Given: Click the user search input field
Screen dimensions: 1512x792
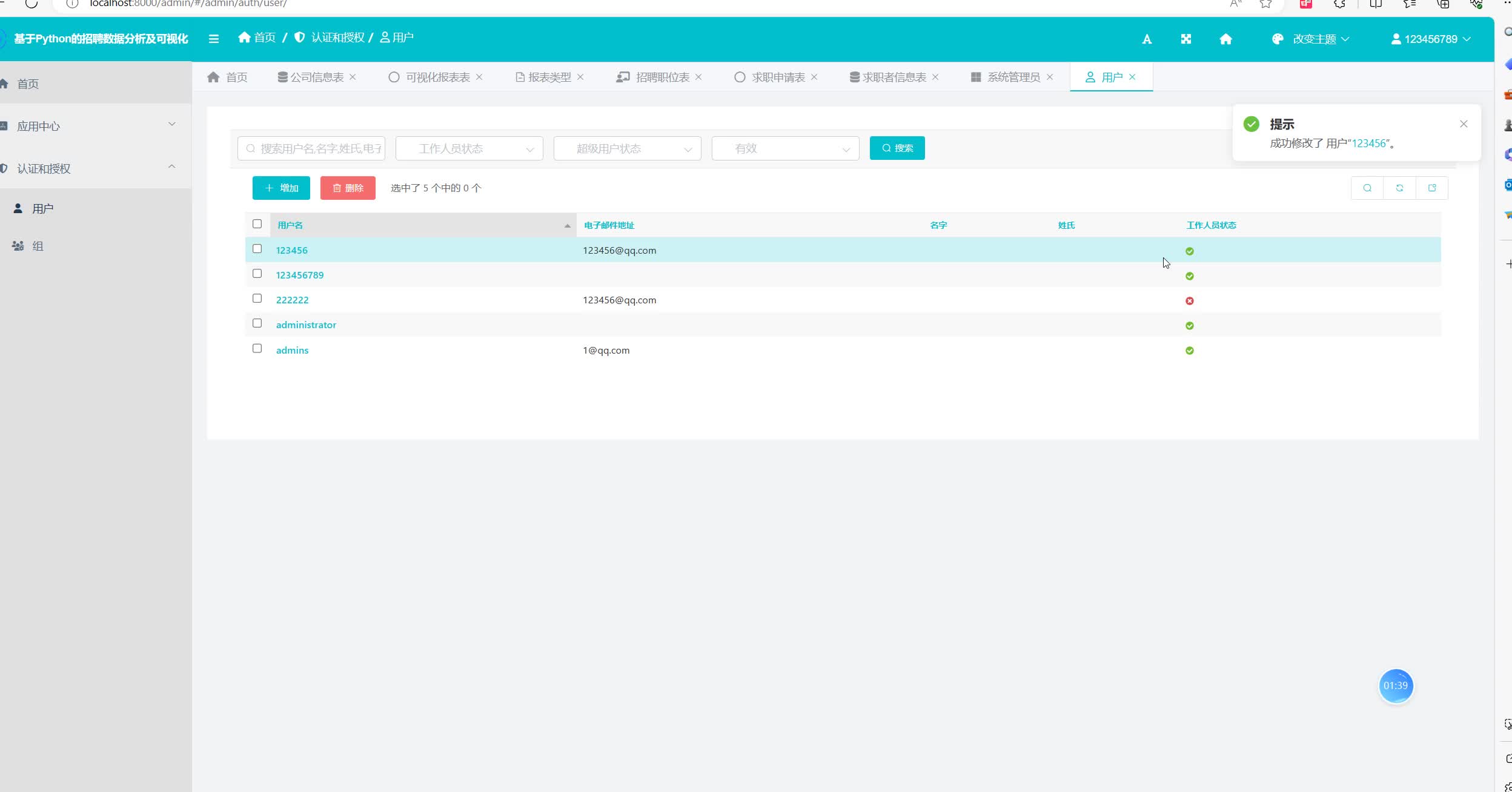Looking at the screenshot, I should (311, 148).
